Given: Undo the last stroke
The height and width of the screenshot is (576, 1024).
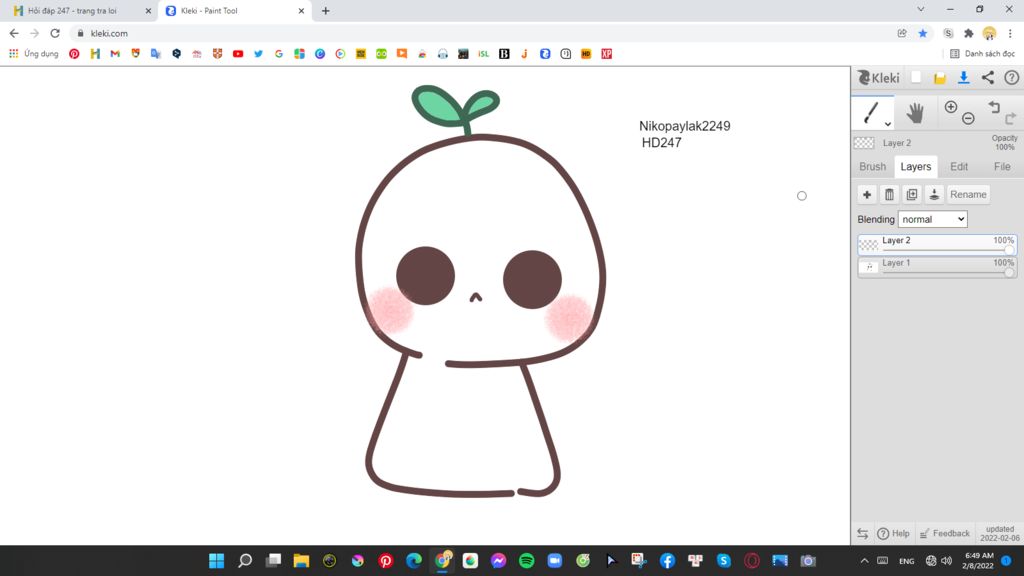Looking at the screenshot, I should [x=994, y=106].
